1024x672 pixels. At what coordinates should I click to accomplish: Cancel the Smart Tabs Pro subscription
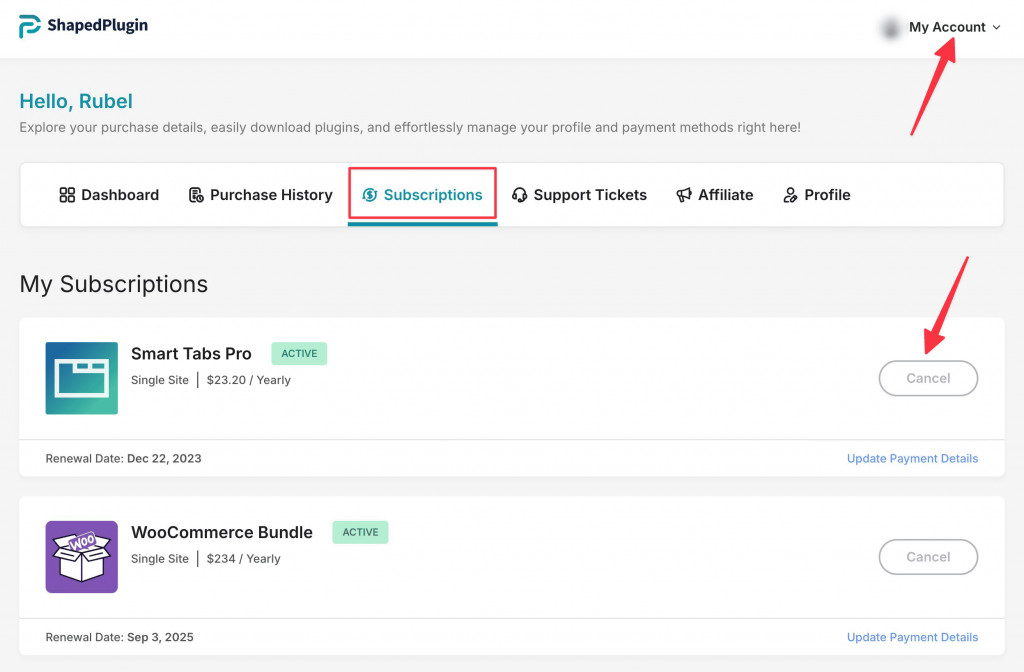coord(928,378)
